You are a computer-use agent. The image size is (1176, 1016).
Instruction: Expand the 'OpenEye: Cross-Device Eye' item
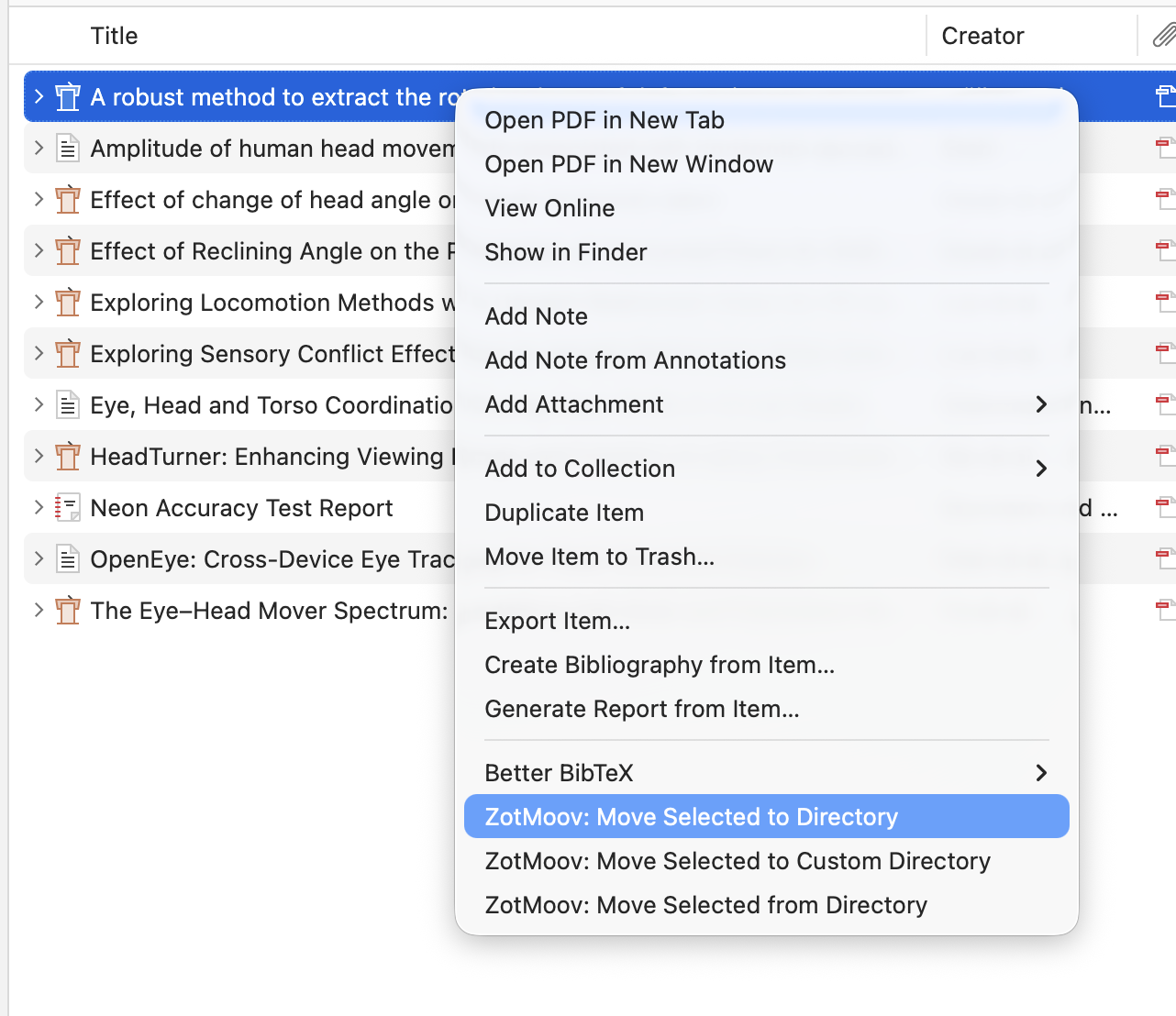39,558
